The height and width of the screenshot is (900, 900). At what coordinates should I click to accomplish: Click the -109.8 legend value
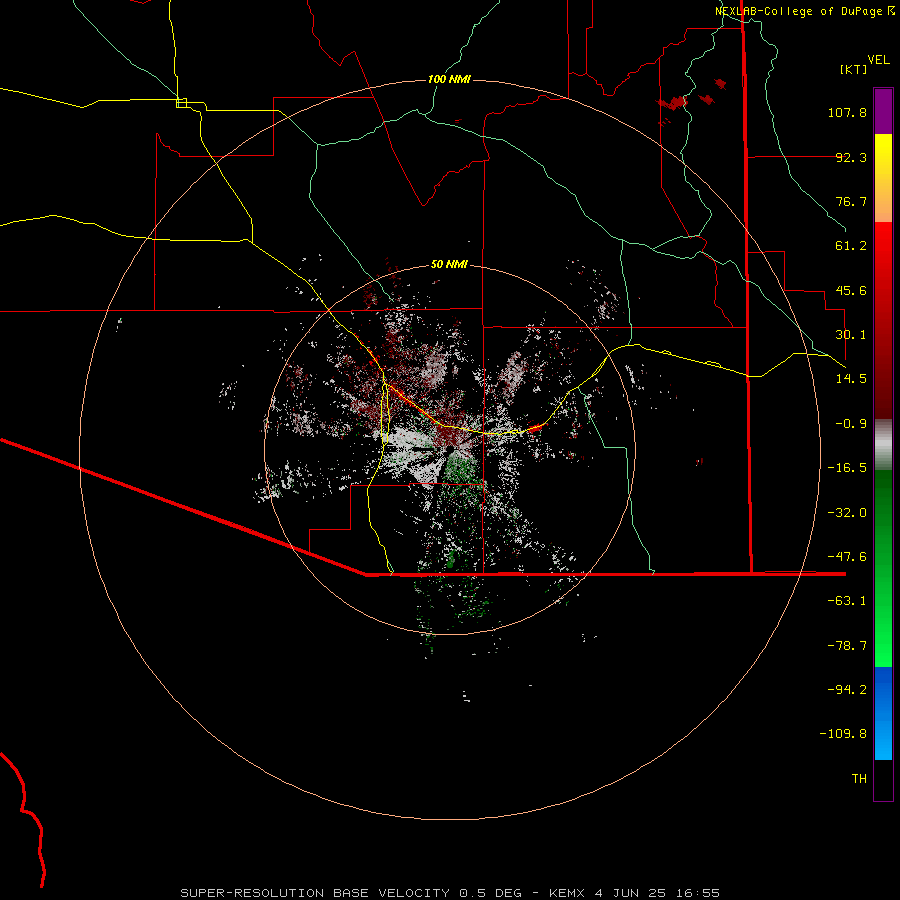[x=843, y=734]
